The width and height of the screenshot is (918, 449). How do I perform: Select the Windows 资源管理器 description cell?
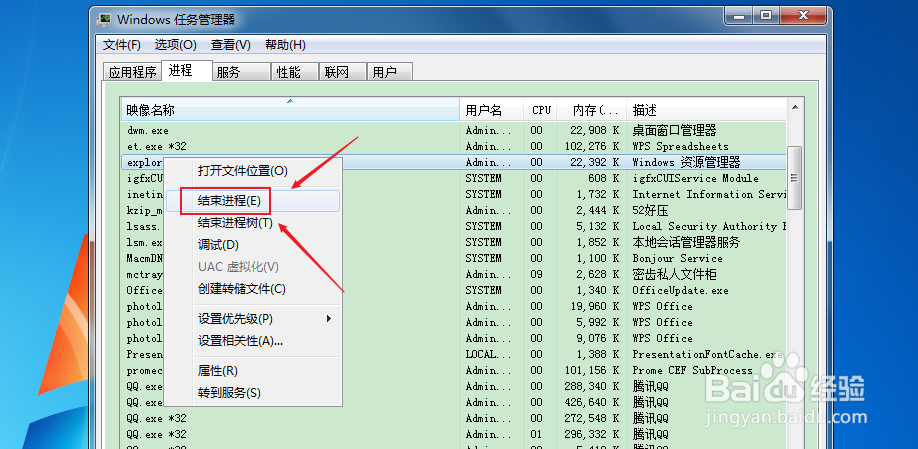(686, 162)
